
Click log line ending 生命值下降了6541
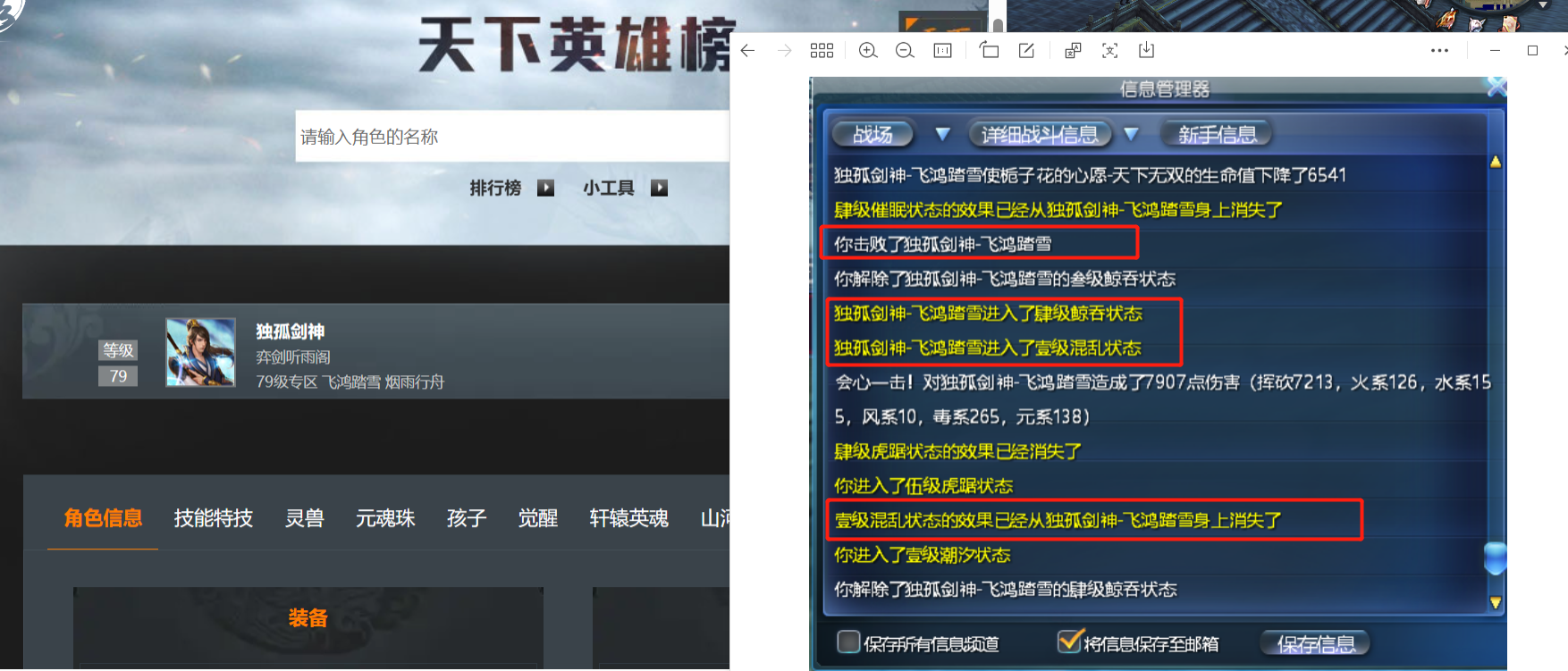[1090, 175]
